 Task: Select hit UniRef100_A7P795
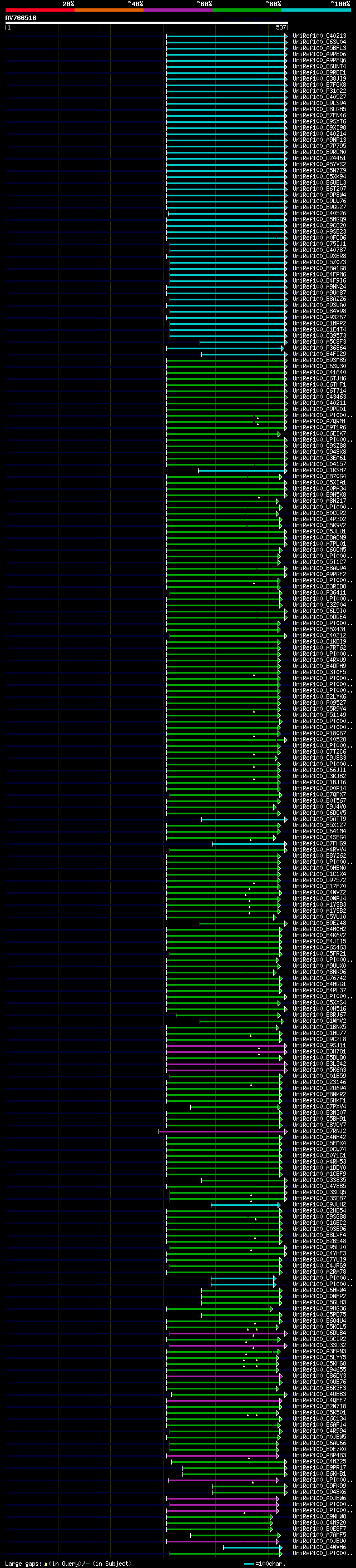(x=319, y=146)
